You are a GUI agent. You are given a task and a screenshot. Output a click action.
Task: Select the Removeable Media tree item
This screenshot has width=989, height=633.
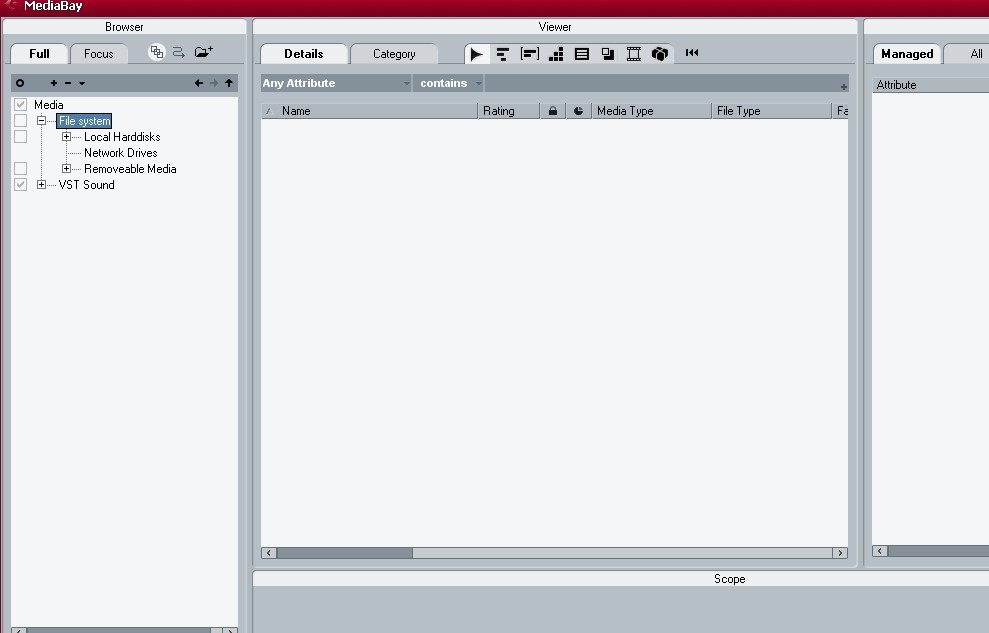coord(130,168)
